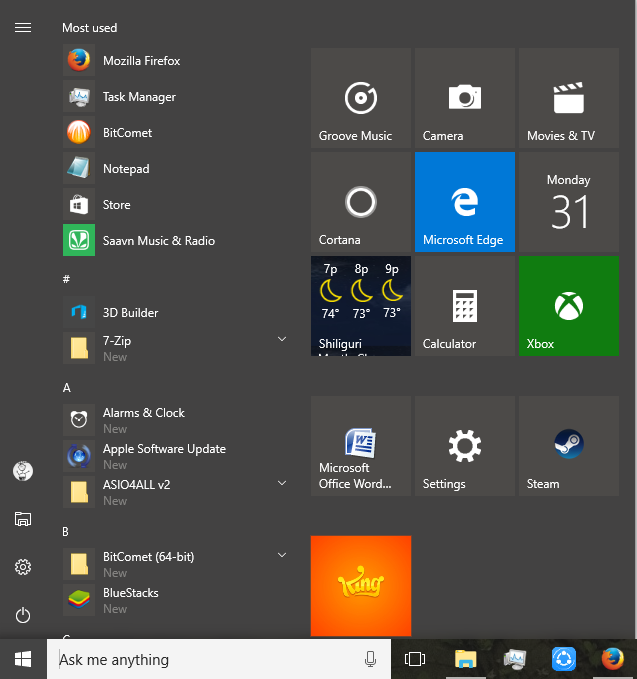This screenshot has width=637, height=679.
Task: Open BitComet in Most used list
Action: click(175, 133)
